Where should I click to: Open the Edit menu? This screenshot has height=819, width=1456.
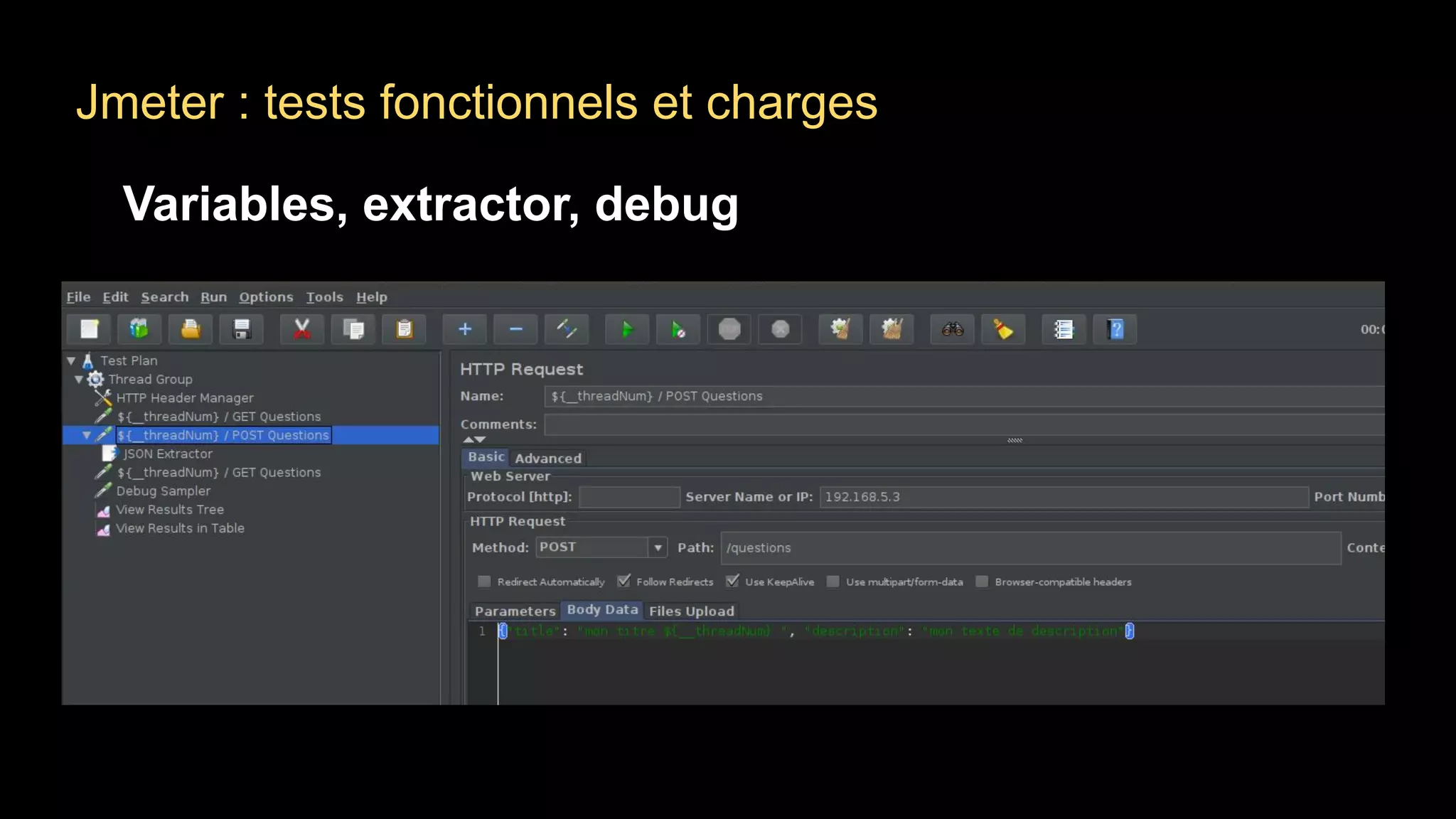(x=115, y=297)
